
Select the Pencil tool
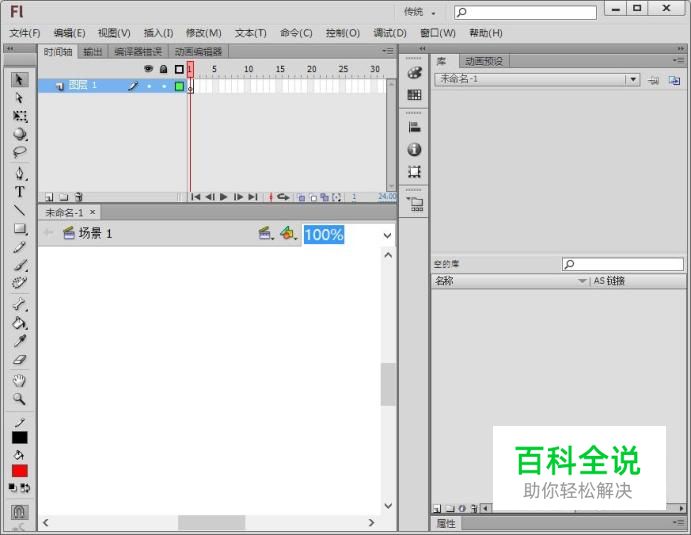tap(19, 247)
